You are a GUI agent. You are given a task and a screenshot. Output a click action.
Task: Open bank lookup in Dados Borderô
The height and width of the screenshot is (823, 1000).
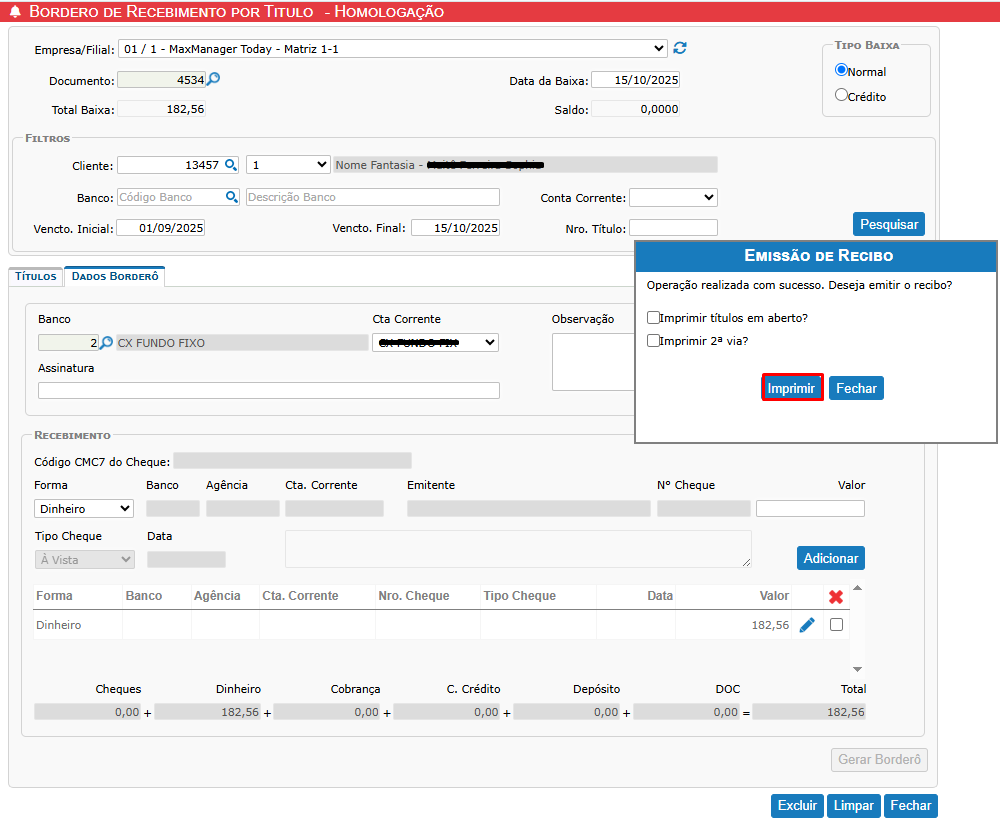[x=107, y=343]
